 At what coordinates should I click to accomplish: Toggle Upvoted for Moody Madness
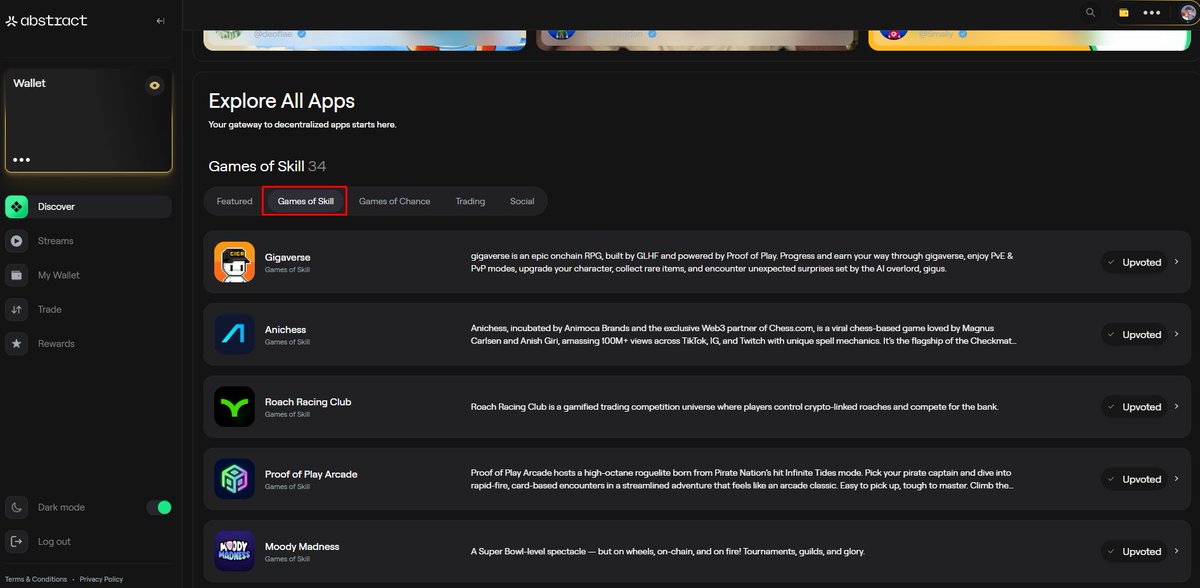(x=1134, y=551)
